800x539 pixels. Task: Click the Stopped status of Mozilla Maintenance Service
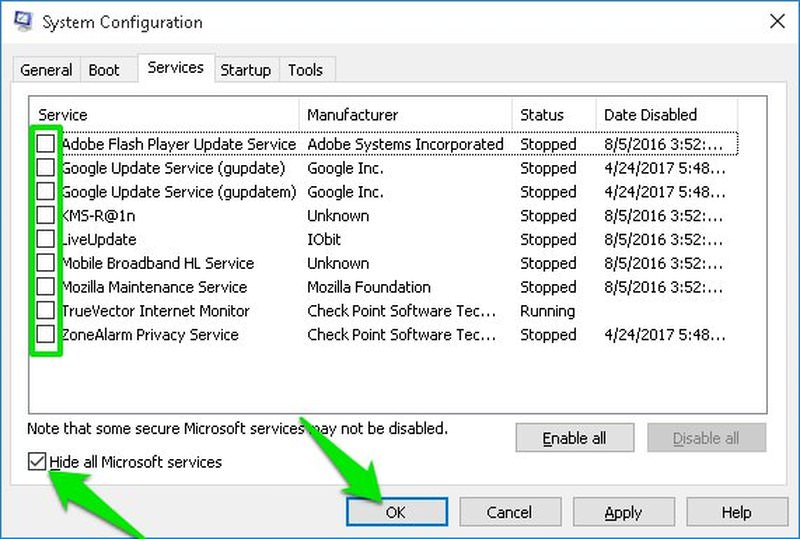548,287
